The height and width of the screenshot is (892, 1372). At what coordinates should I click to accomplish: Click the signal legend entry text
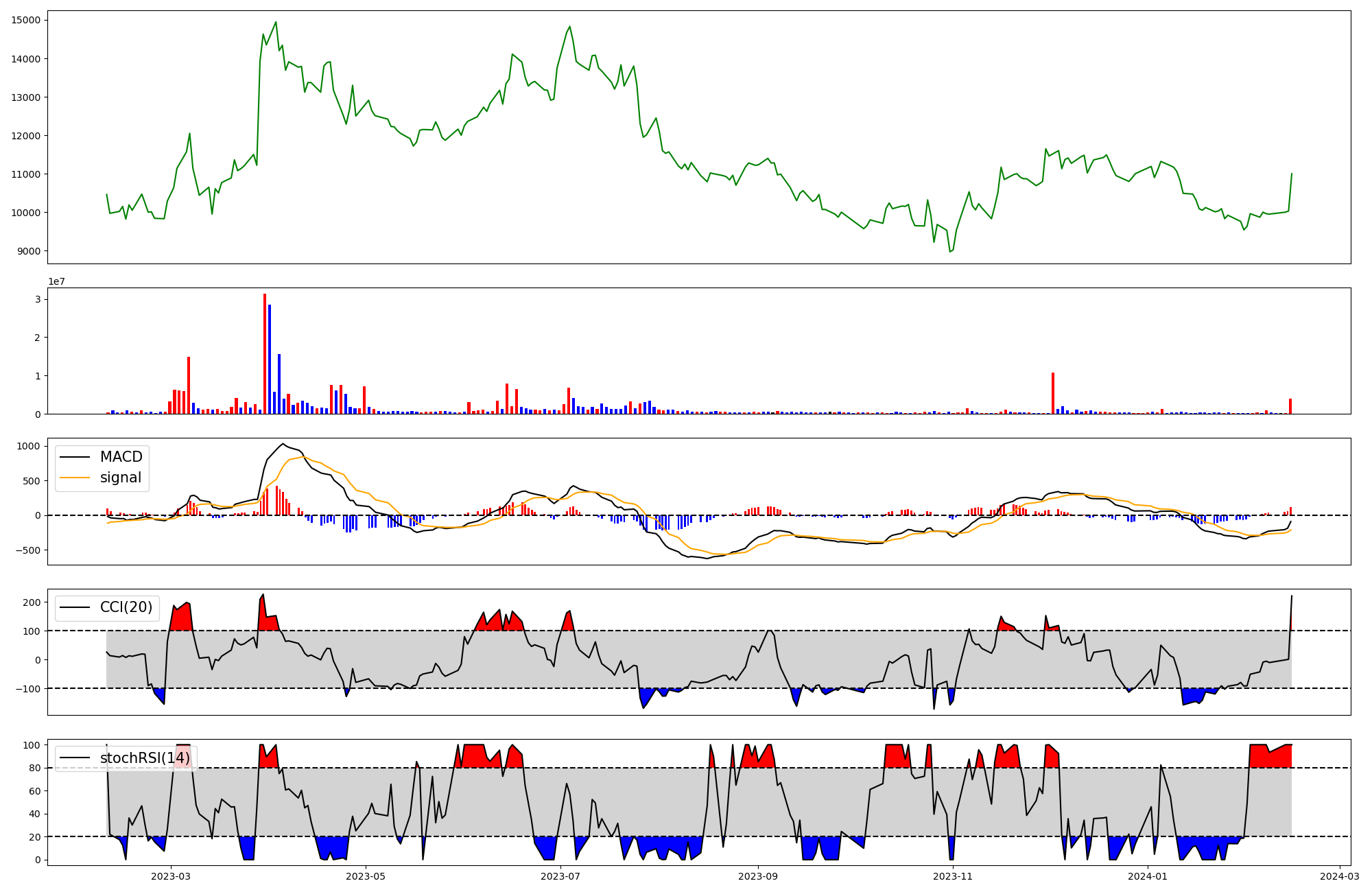tap(121, 478)
